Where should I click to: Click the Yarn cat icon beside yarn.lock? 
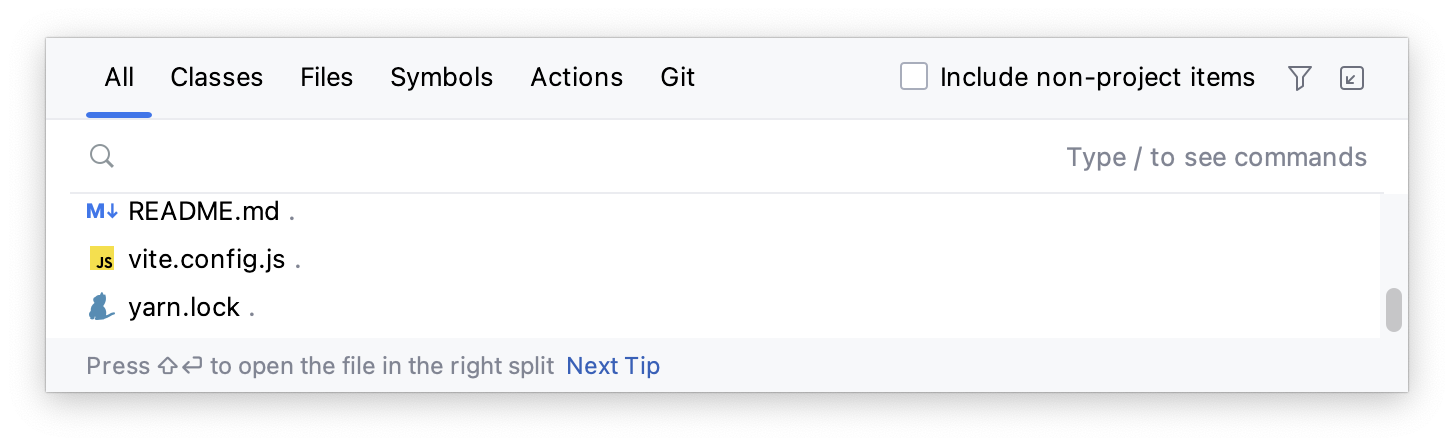[101, 307]
